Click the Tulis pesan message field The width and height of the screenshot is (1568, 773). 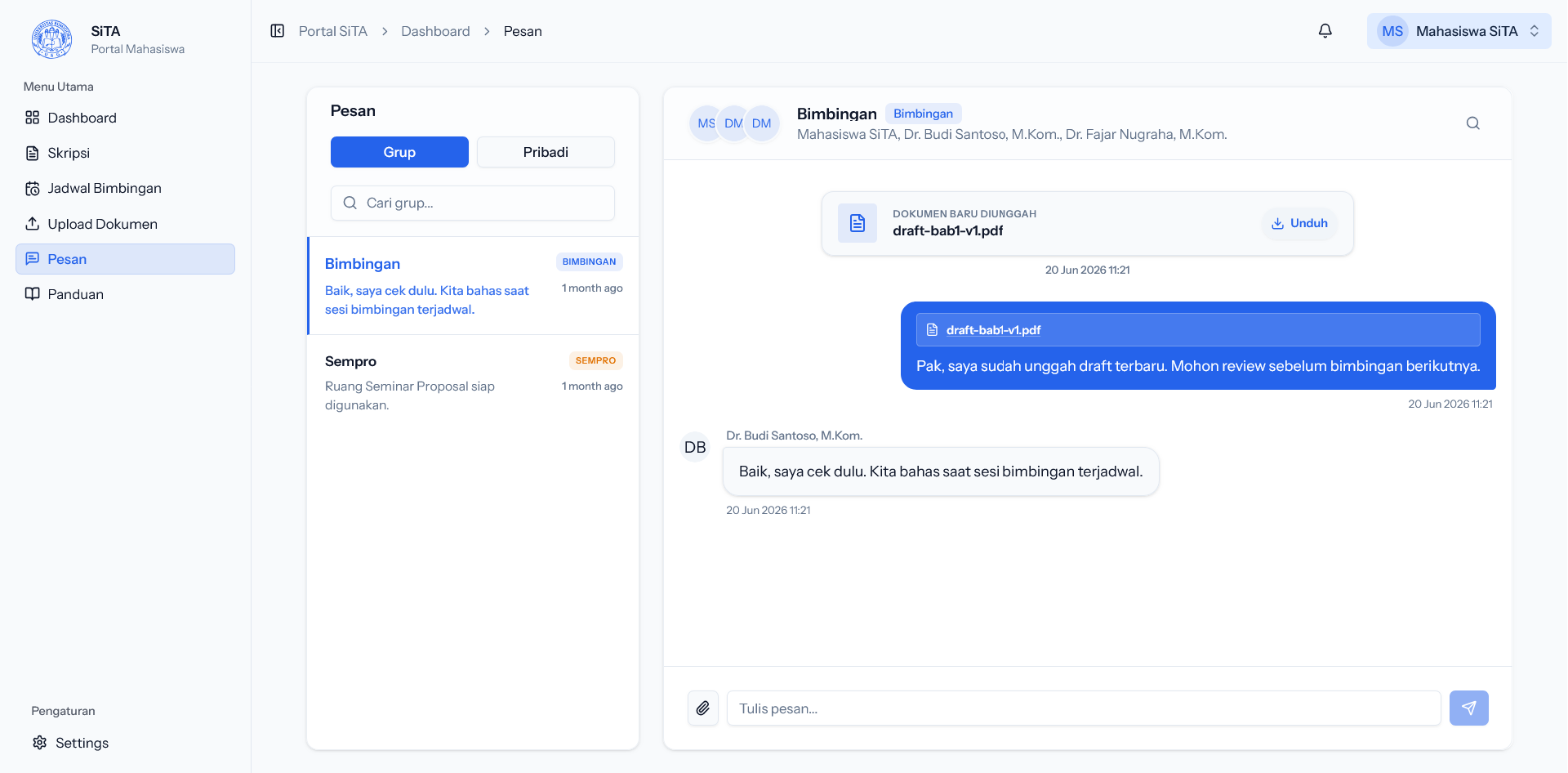[x=1084, y=708]
